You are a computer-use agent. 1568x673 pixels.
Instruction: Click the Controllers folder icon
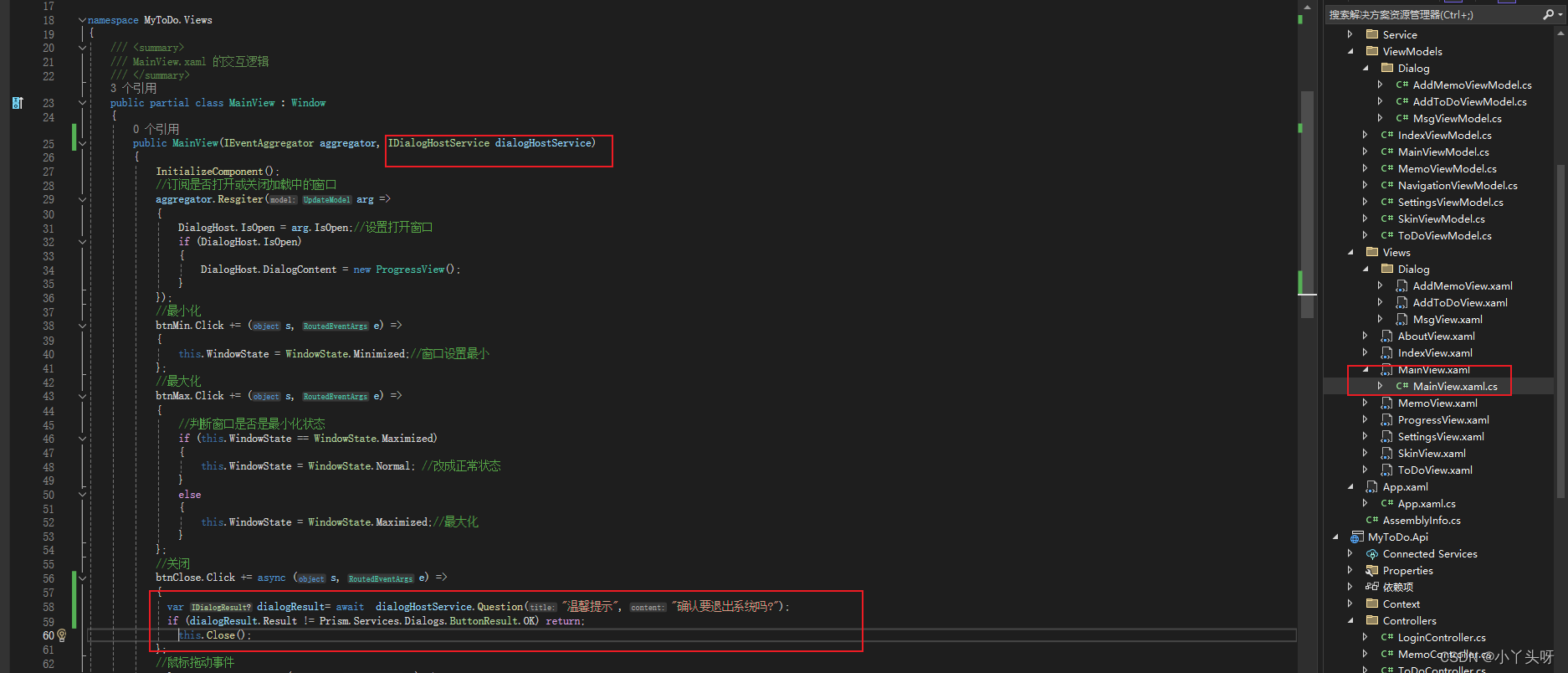1372,620
